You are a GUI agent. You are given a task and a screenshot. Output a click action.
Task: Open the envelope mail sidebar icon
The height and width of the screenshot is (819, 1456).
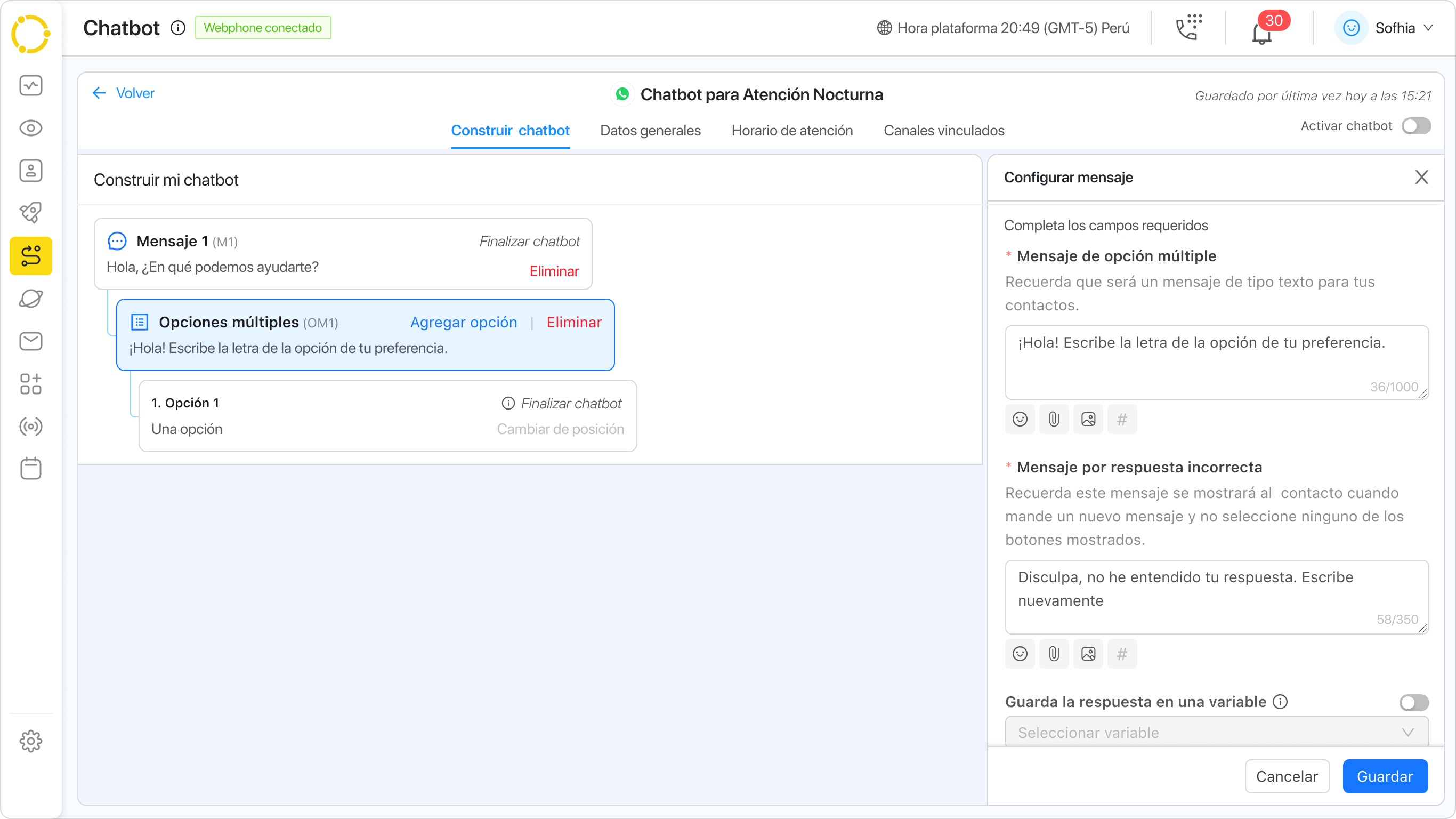30,341
